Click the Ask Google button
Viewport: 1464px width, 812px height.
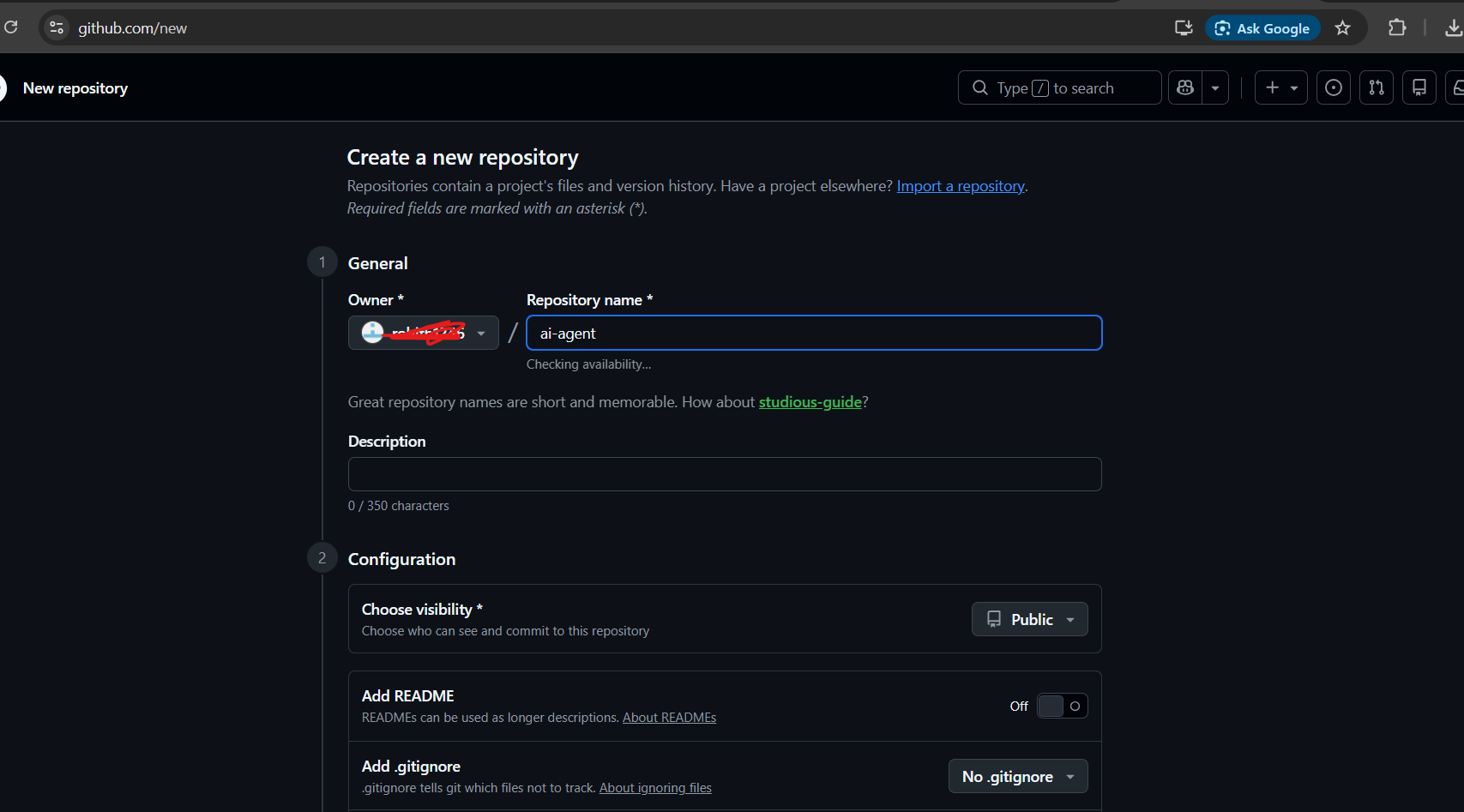pos(1262,28)
